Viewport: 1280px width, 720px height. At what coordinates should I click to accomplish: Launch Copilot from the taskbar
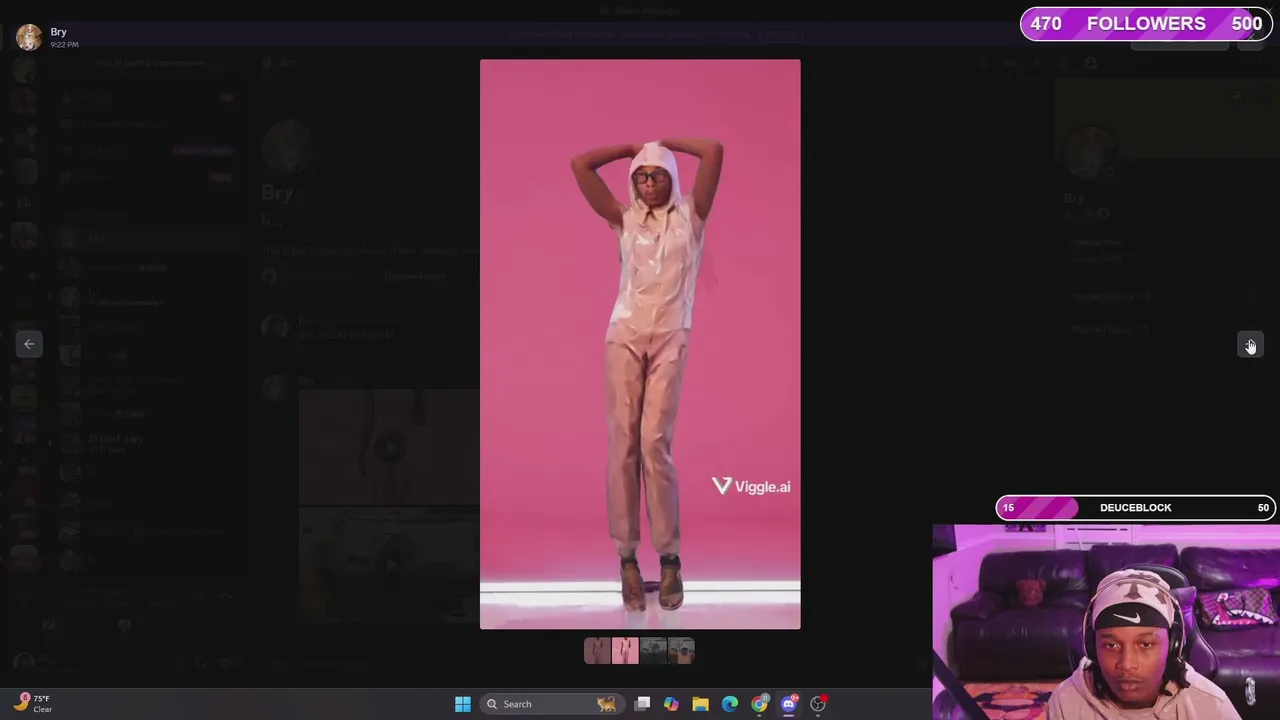pos(671,704)
